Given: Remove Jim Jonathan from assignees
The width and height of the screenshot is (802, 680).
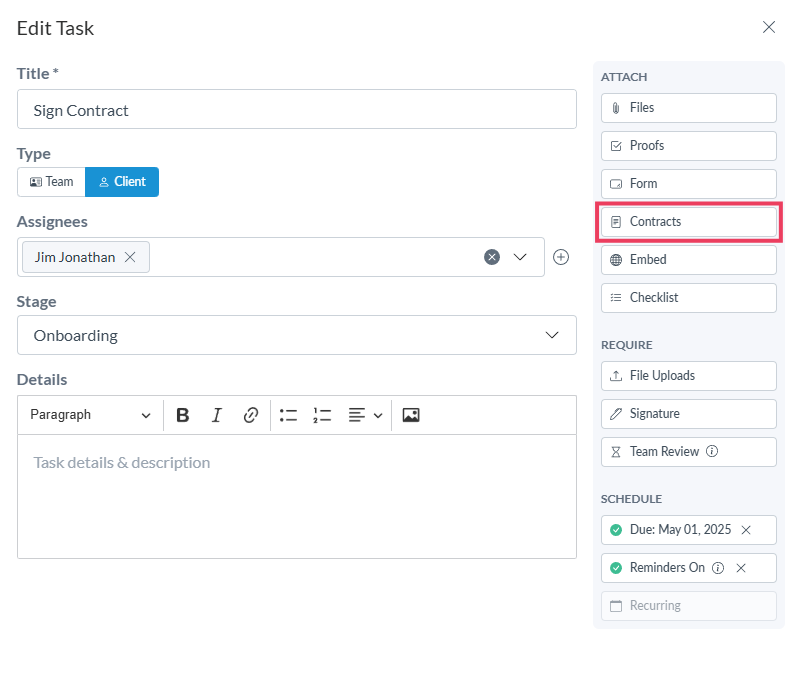Looking at the screenshot, I should point(130,257).
